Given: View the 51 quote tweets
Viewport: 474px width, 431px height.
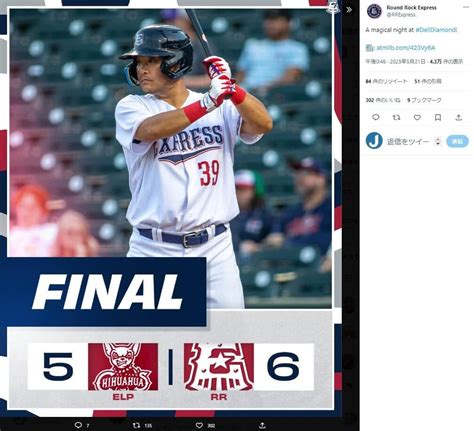Looking at the screenshot, I should click(428, 81).
